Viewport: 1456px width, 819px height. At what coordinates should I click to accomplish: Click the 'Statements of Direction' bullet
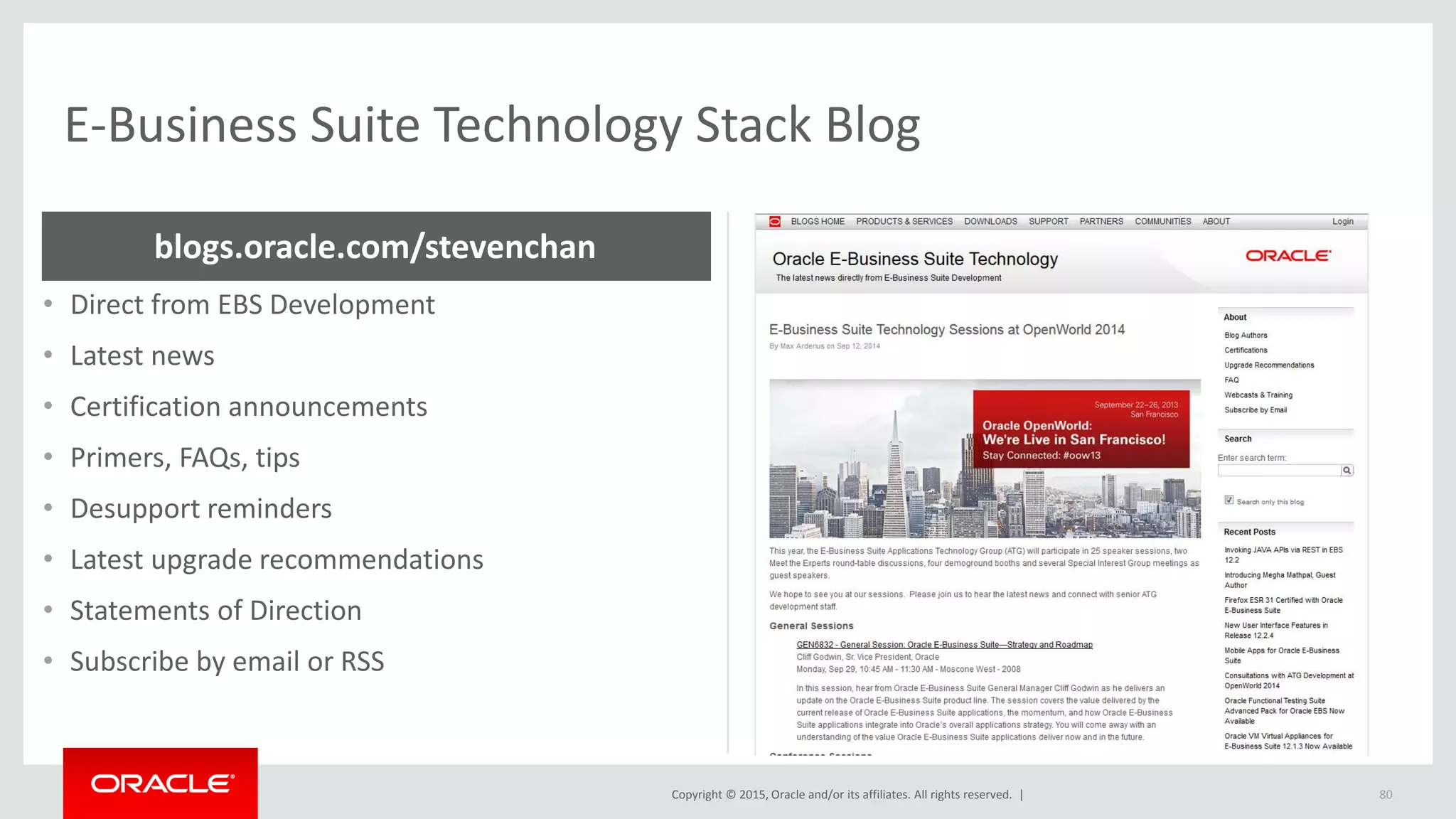215,611
